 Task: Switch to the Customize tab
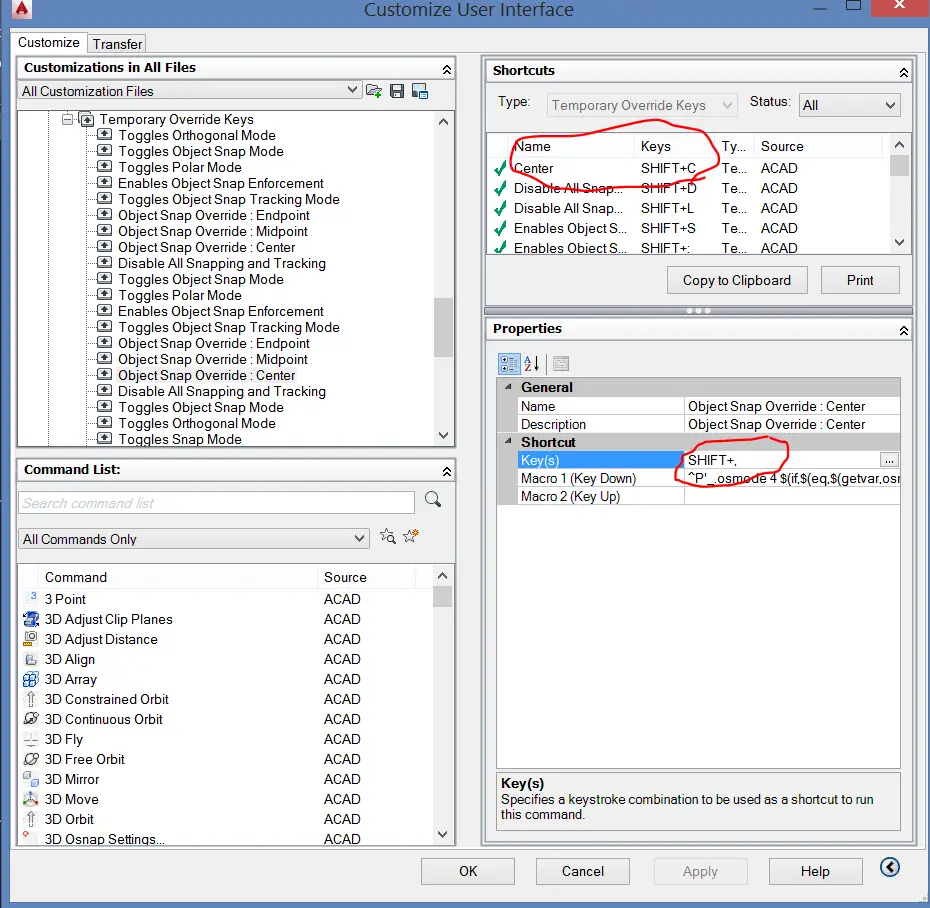click(x=49, y=43)
